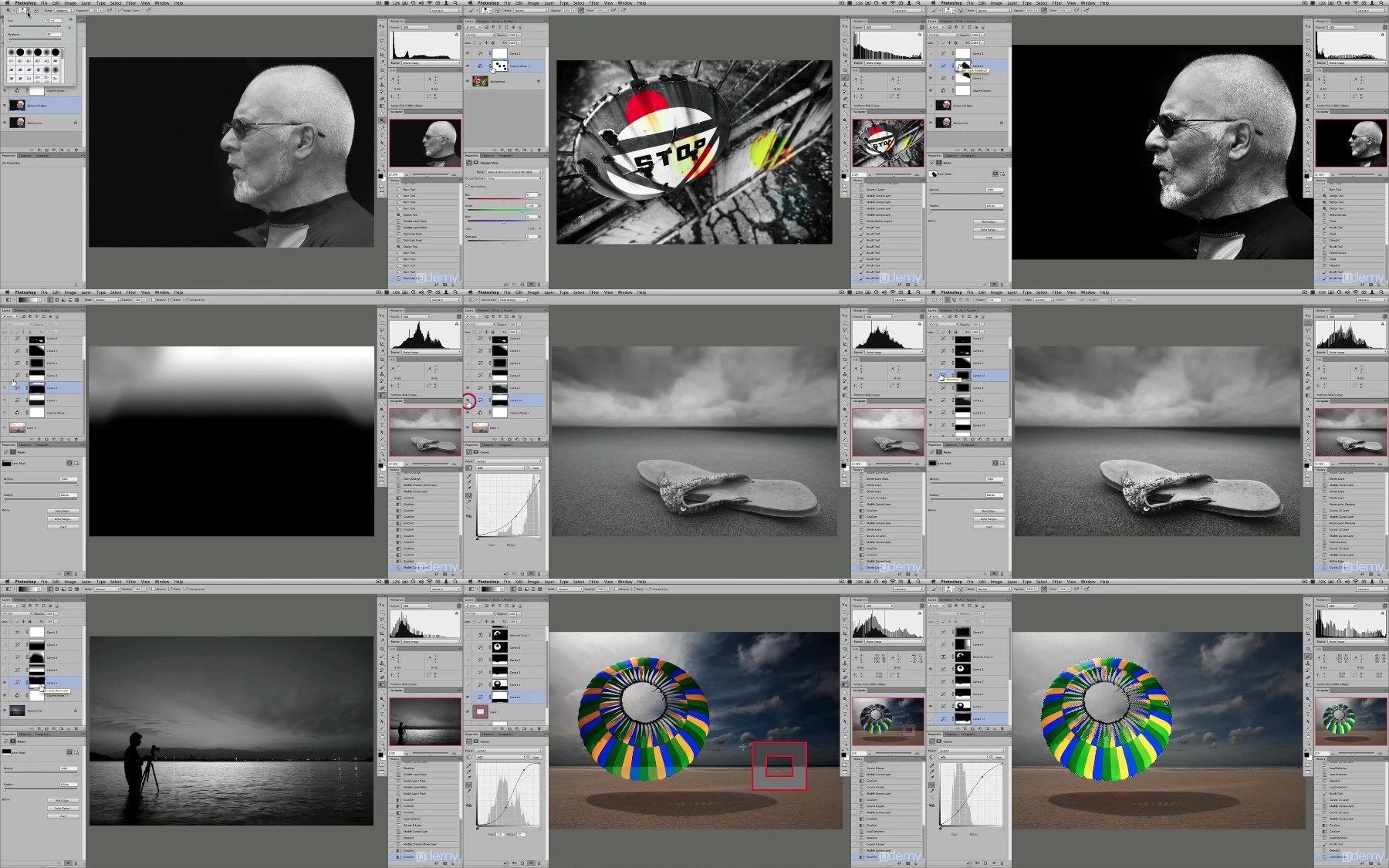Open Histogram Channel dropdown in brush-picker portrait window
1389x868 pixels.
(x=416, y=27)
